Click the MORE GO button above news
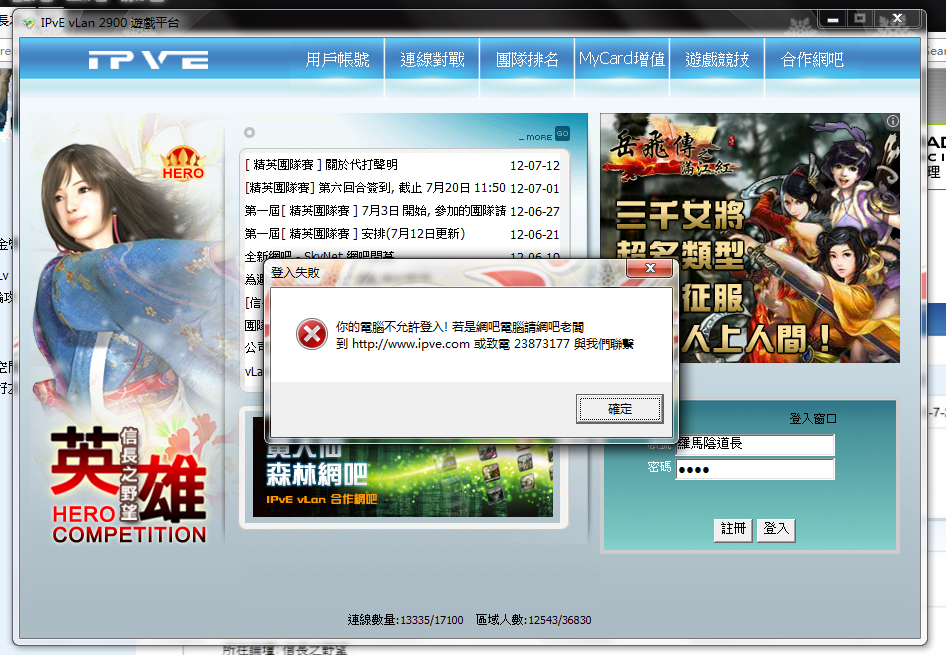 [544, 135]
